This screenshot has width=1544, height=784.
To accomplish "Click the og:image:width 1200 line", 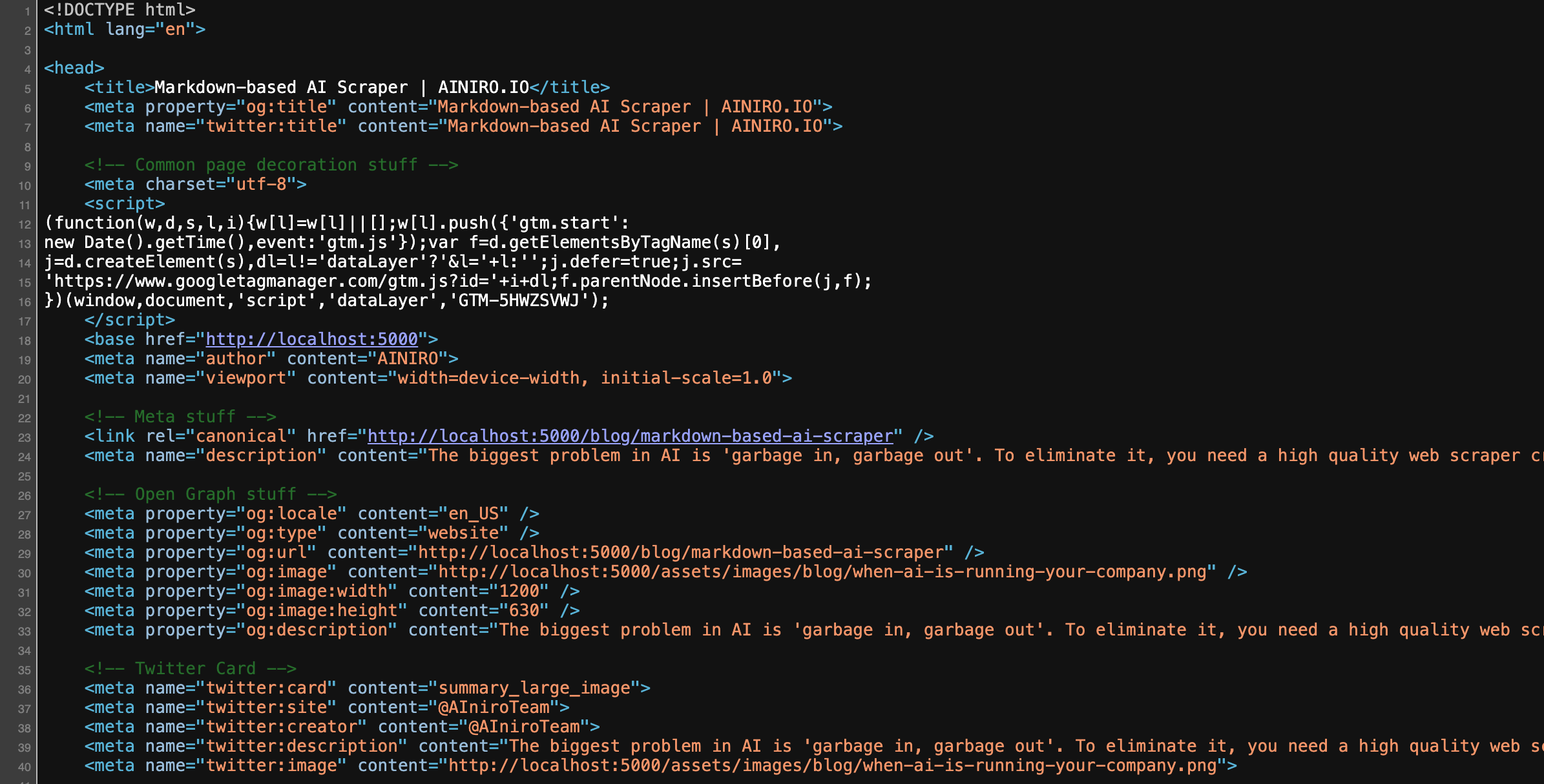I will [332, 591].
